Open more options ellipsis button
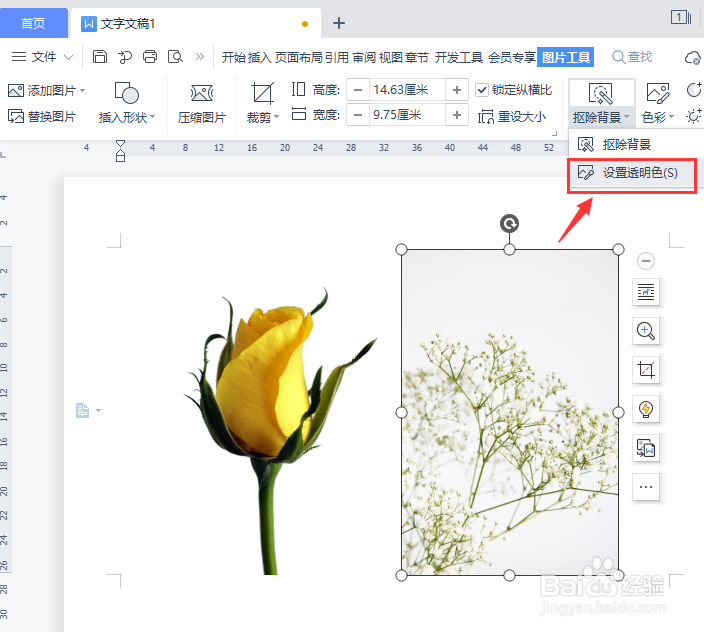 [x=646, y=487]
